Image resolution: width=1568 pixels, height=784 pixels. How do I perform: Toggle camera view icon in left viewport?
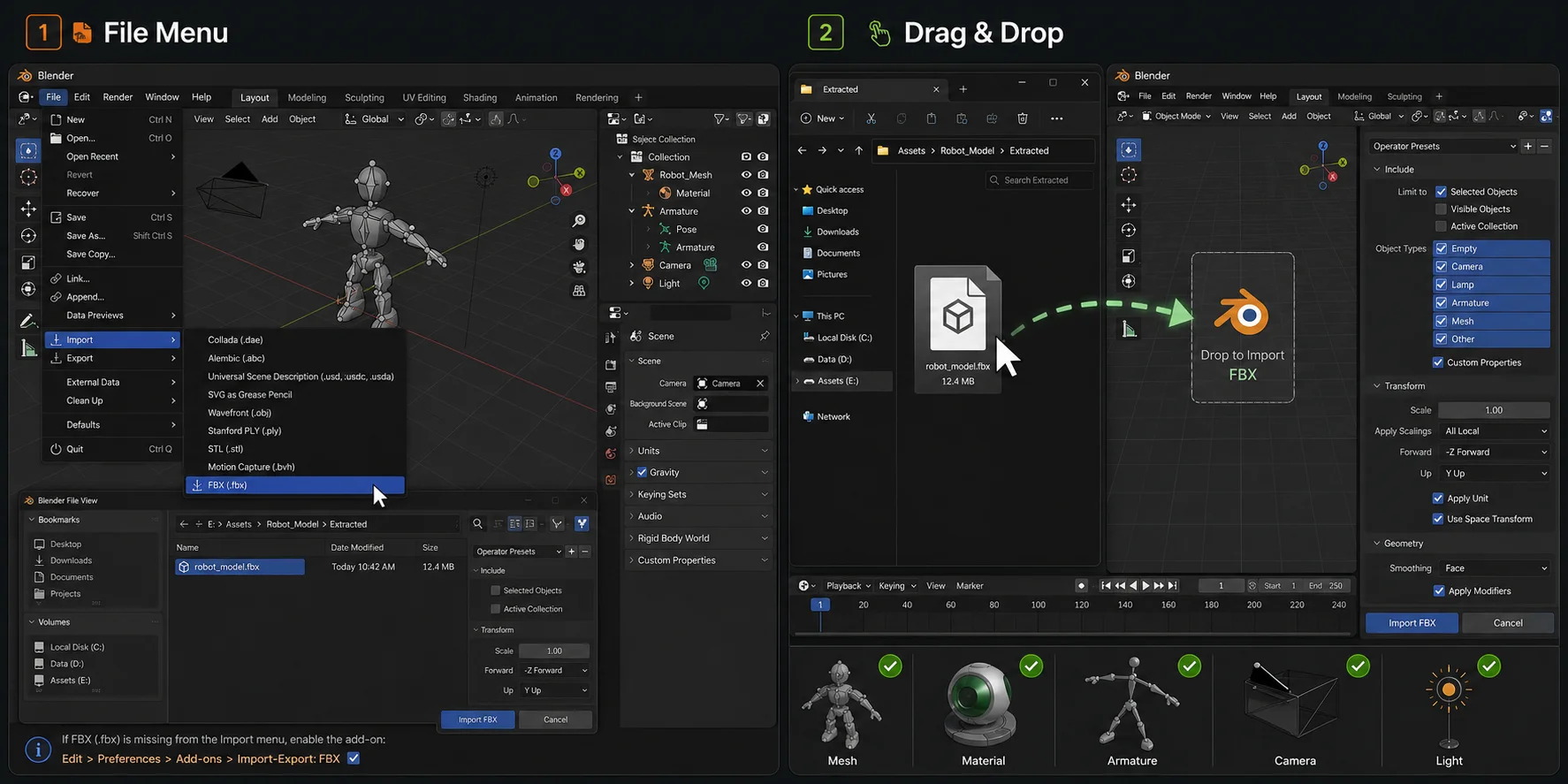point(579,267)
